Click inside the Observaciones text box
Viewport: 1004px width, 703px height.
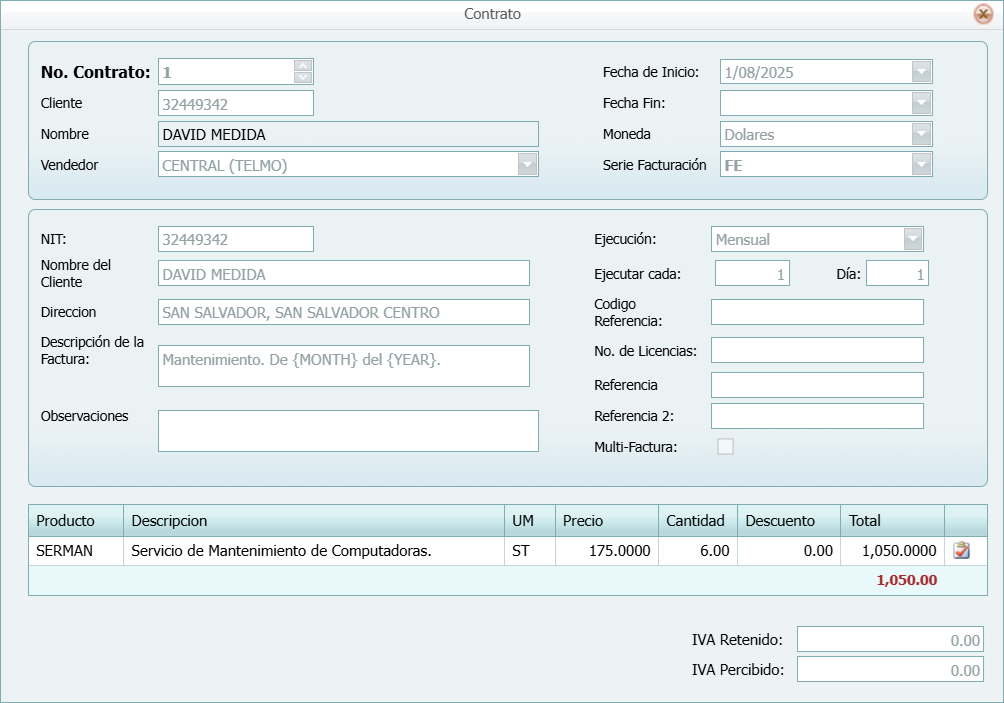[347, 430]
